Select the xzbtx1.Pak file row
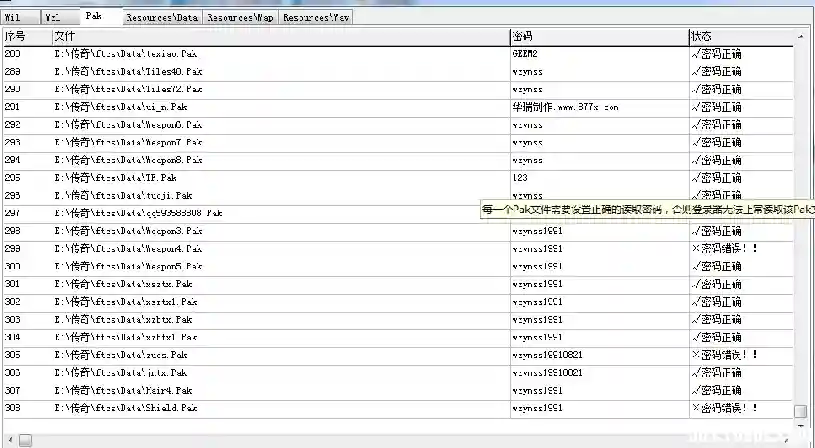Viewport: 815px width, 448px height. click(398, 337)
